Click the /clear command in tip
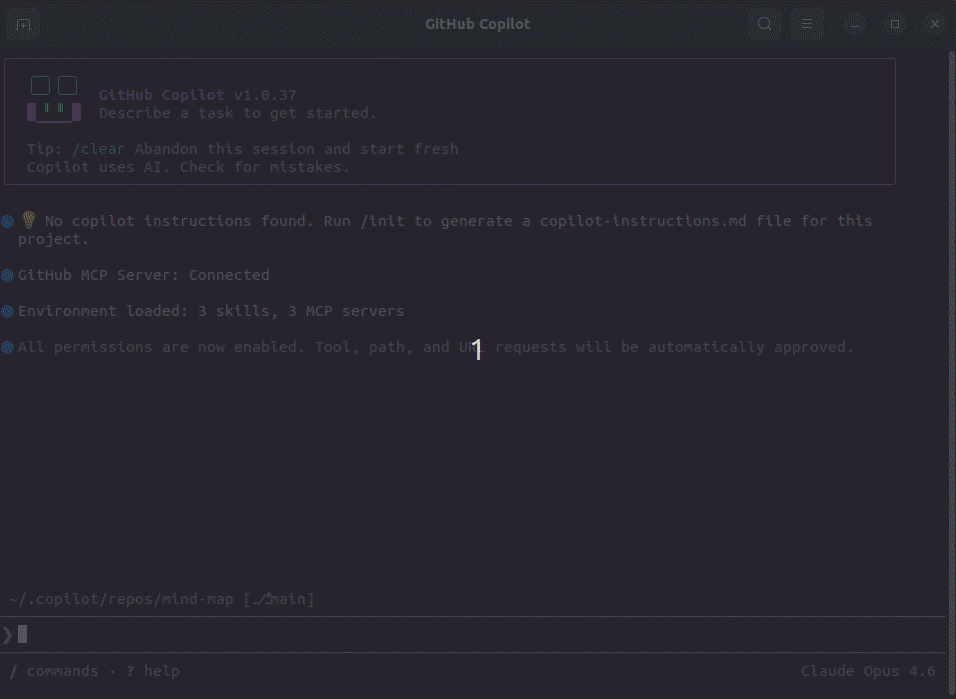This screenshot has height=699, width=956. [98, 149]
